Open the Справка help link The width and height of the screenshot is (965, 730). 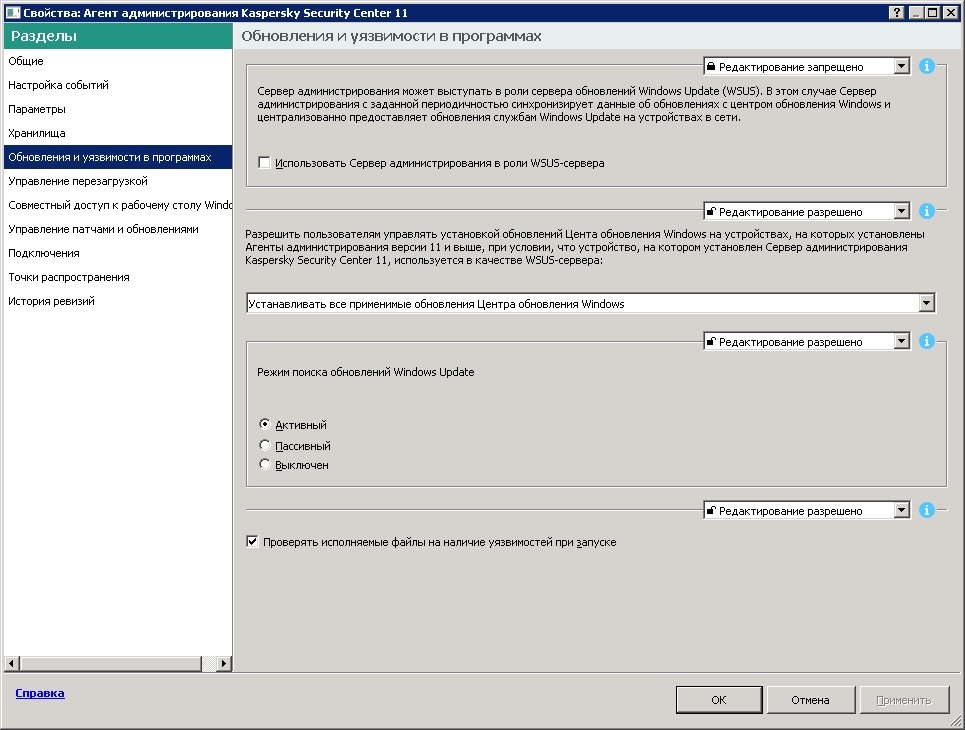pos(40,693)
